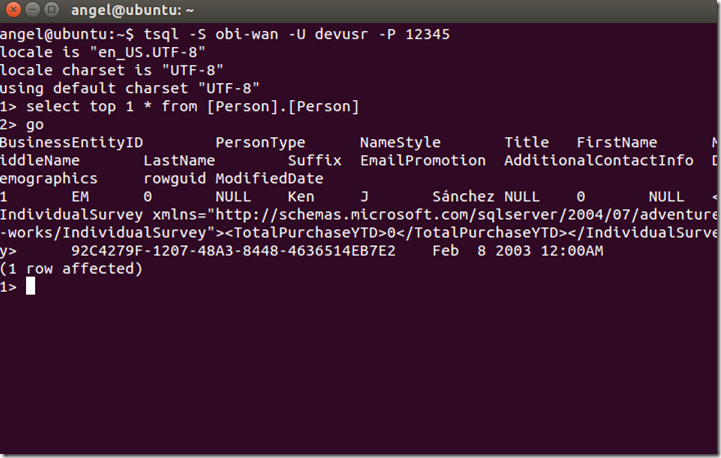The height and width of the screenshot is (458, 721).
Task: Click the EmailPromotion column header
Action: click(x=423, y=160)
